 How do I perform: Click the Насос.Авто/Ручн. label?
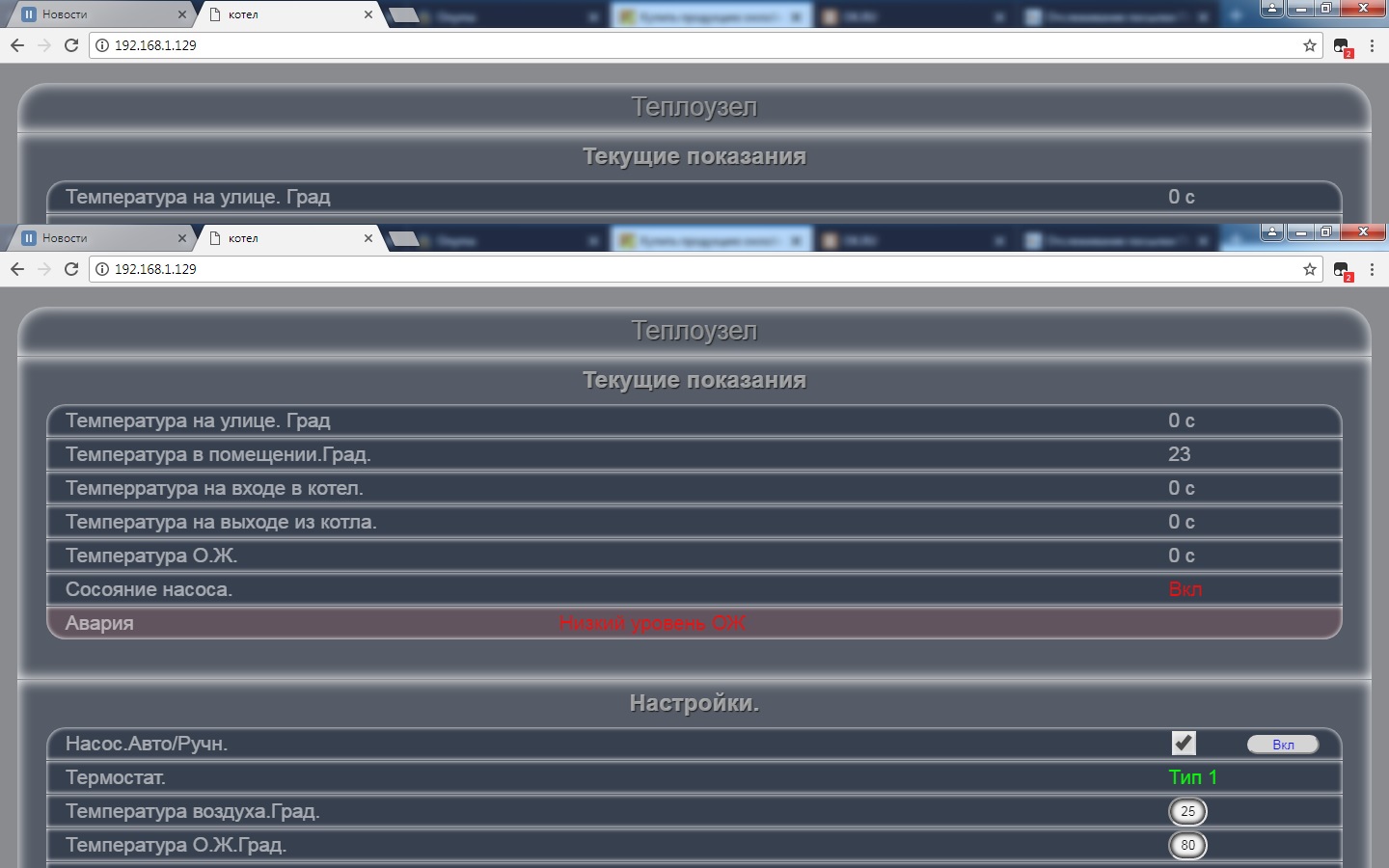point(147,744)
